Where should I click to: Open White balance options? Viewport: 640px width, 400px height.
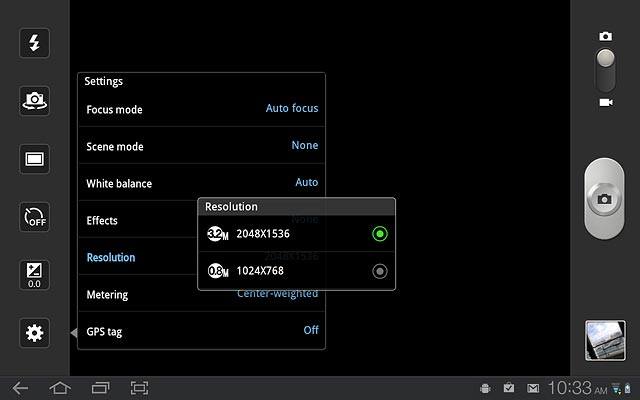(x=201, y=183)
